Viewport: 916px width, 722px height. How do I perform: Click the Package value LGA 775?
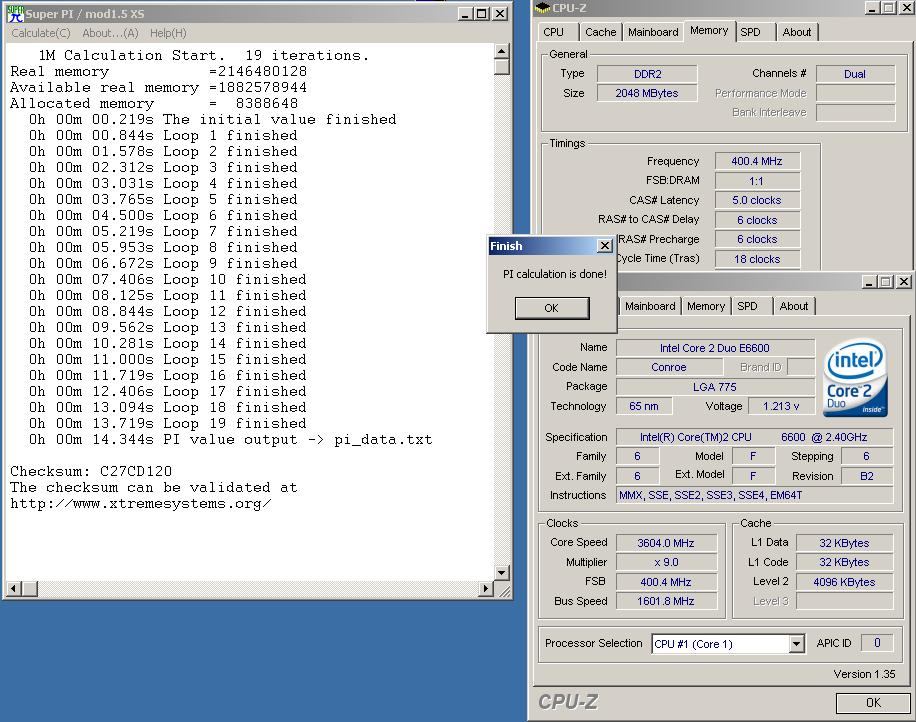[x=715, y=387]
